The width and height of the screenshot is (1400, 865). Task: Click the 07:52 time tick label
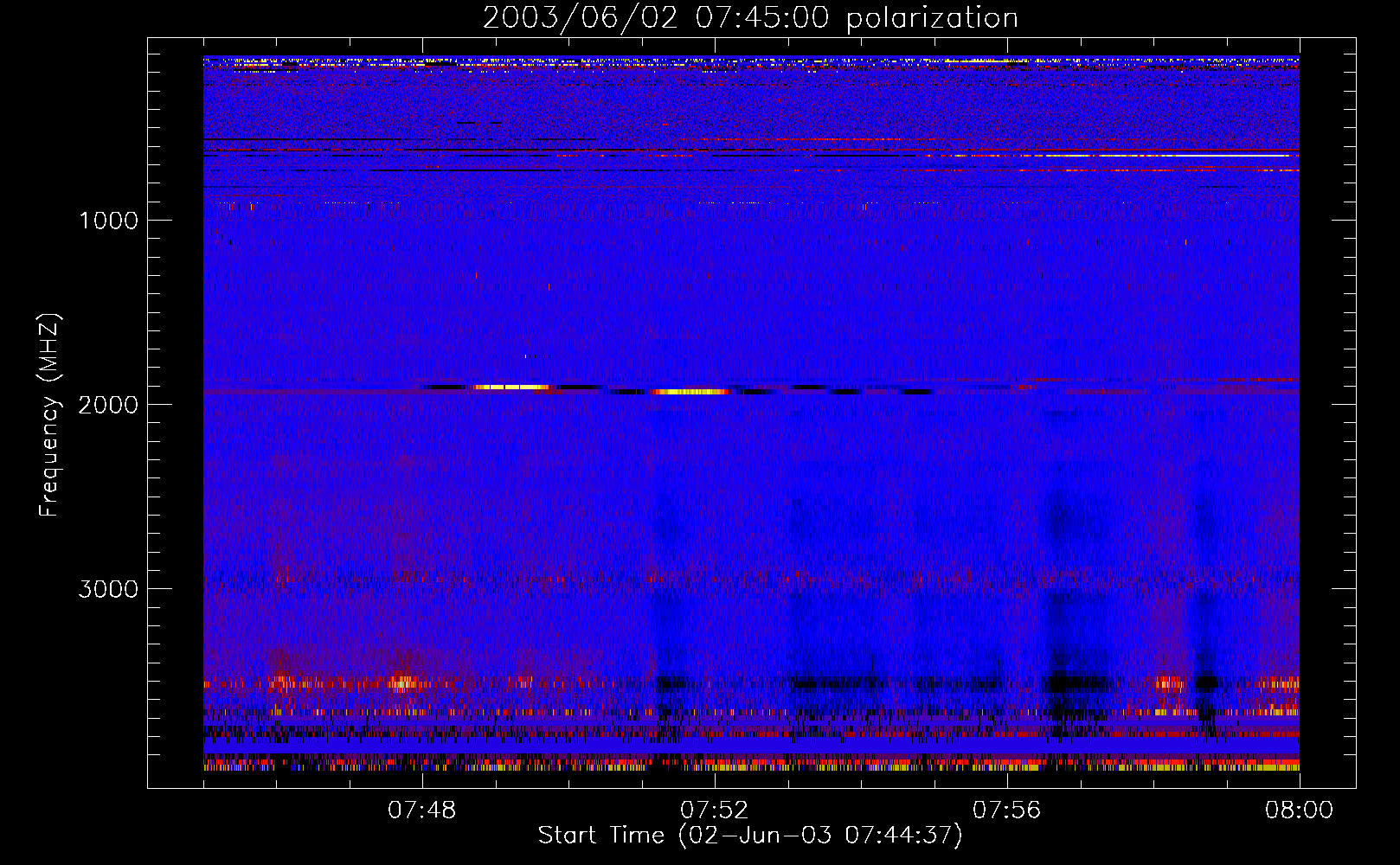[715, 811]
